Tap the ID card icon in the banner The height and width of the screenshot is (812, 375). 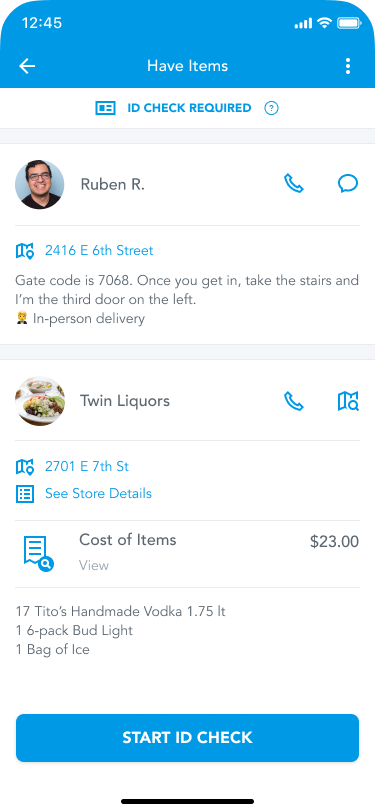coord(106,108)
